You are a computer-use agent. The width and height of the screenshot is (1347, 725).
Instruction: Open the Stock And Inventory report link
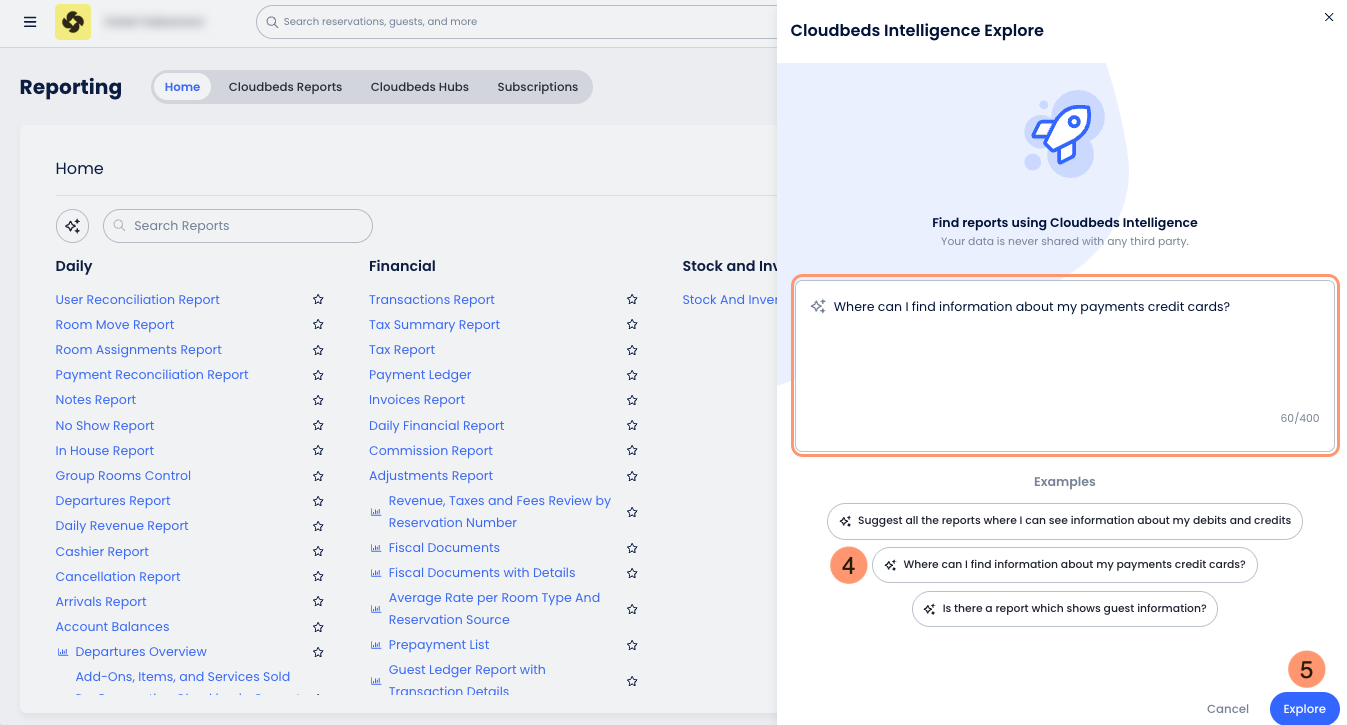click(730, 299)
